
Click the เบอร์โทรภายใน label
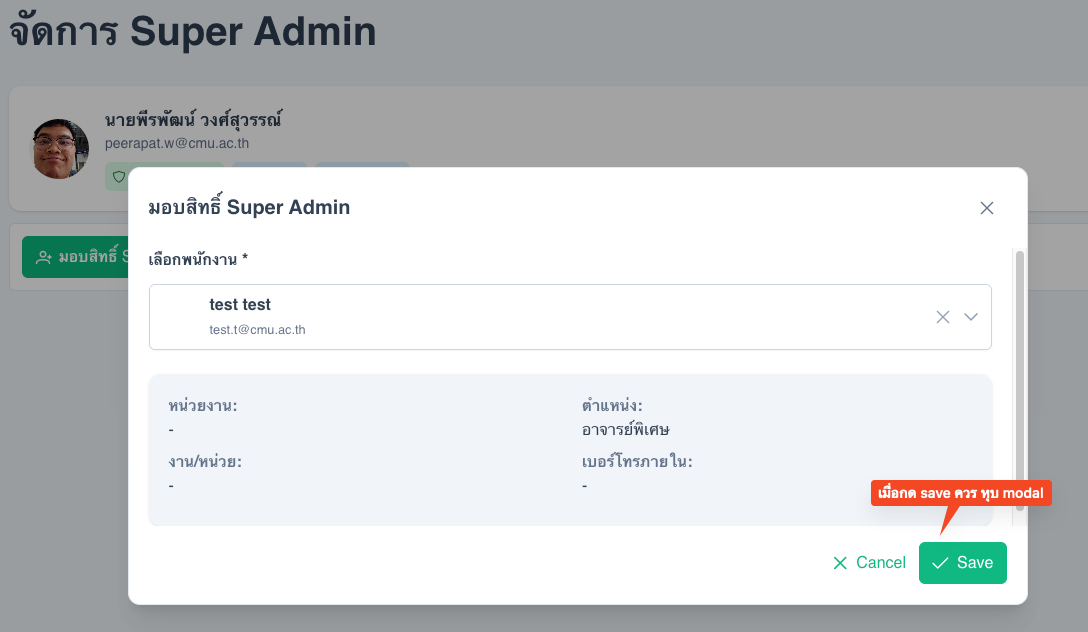tap(637, 461)
